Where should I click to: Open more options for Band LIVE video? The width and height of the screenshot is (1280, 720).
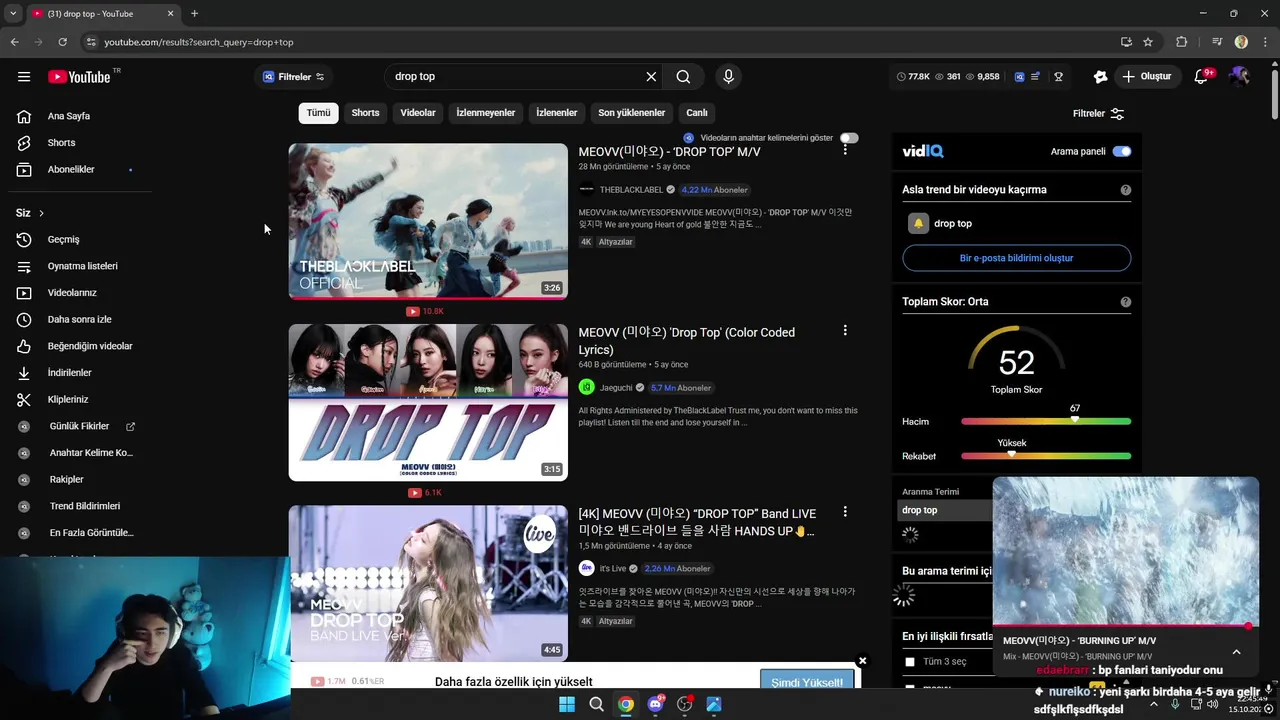tap(845, 511)
